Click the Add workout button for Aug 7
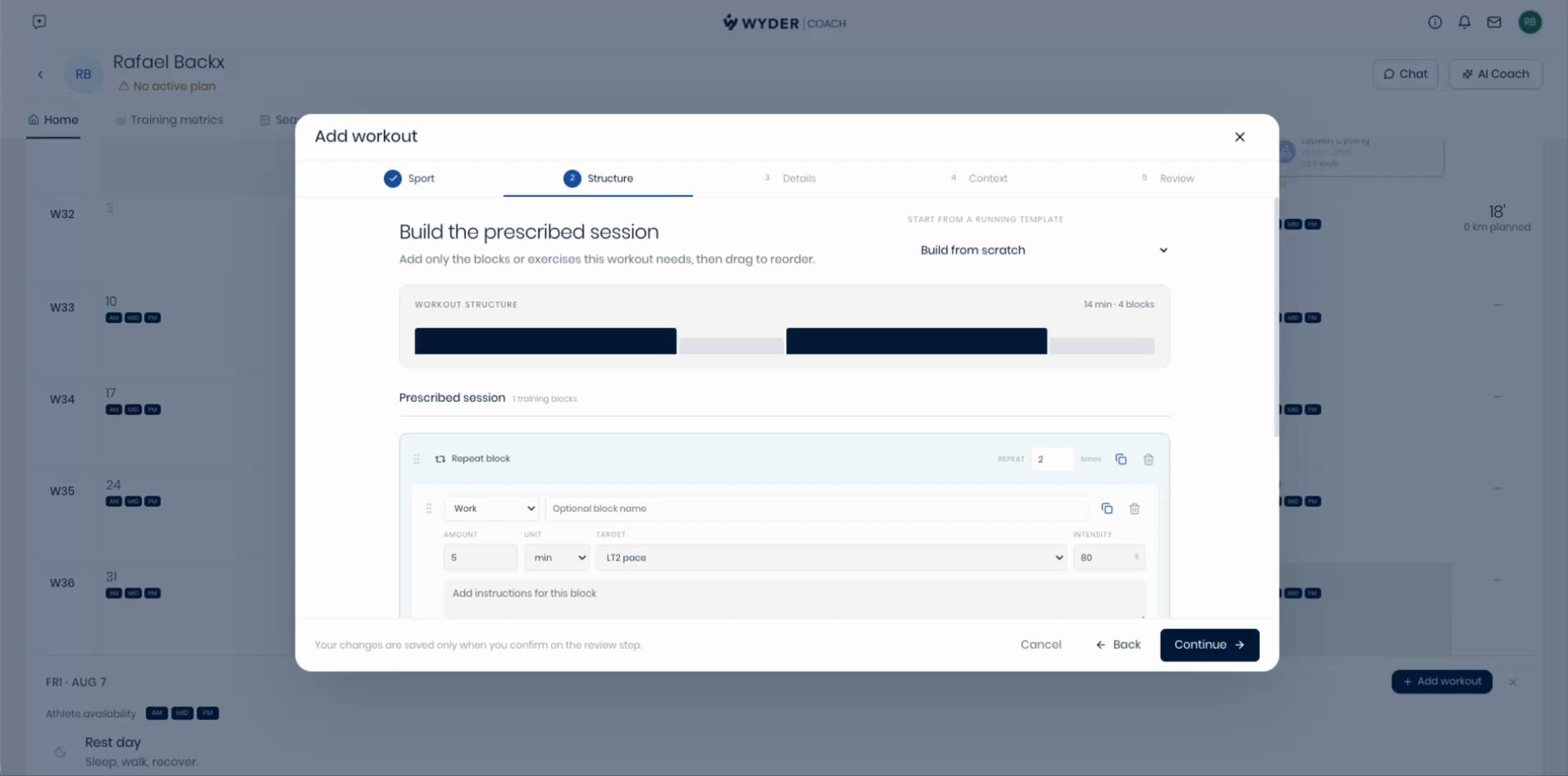Image resolution: width=1568 pixels, height=776 pixels. pyautogui.click(x=1442, y=682)
